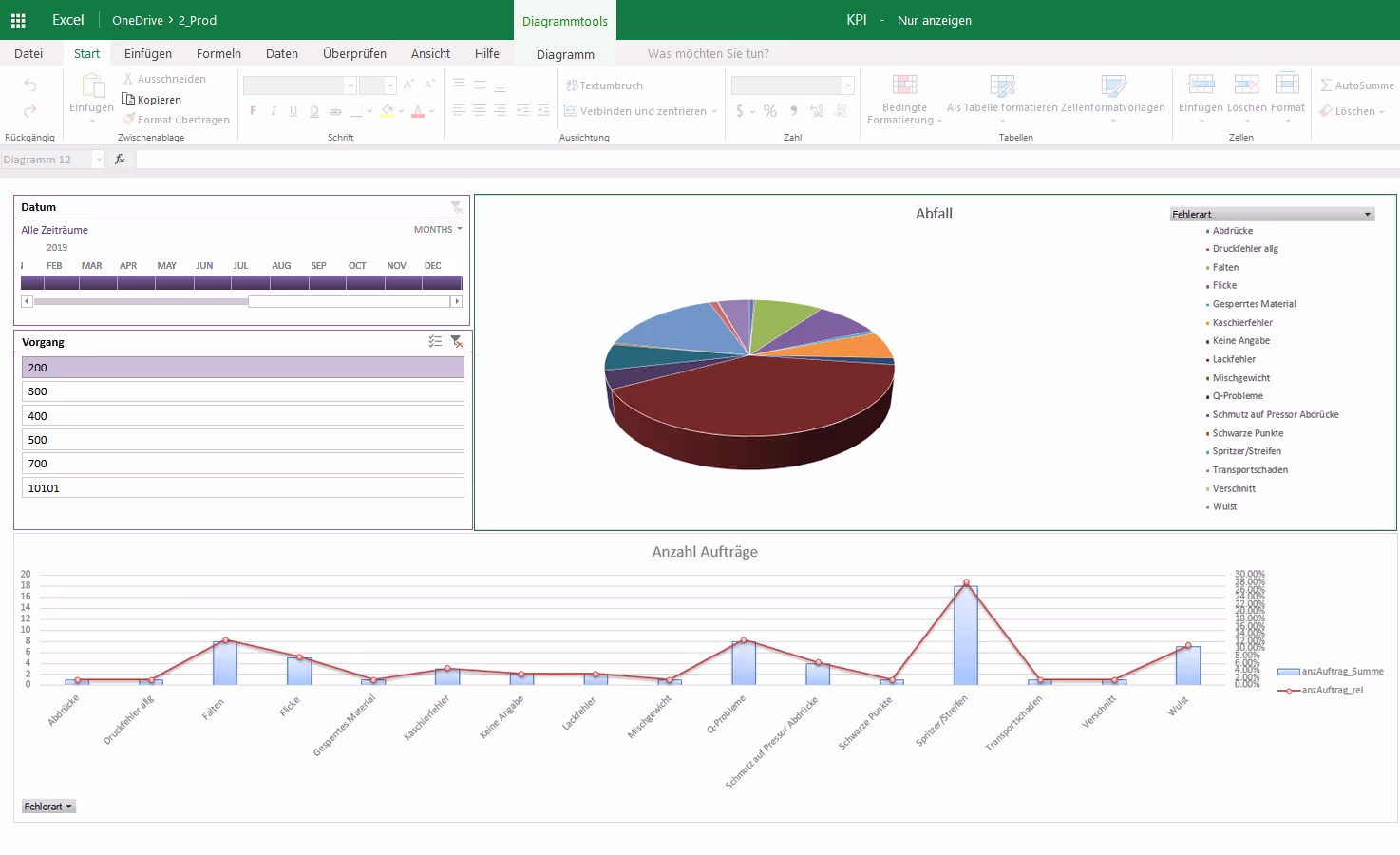This screenshot has height=855, width=1400.
Task: Click the AutoSumme icon
Action: (x=1356, y=85)
